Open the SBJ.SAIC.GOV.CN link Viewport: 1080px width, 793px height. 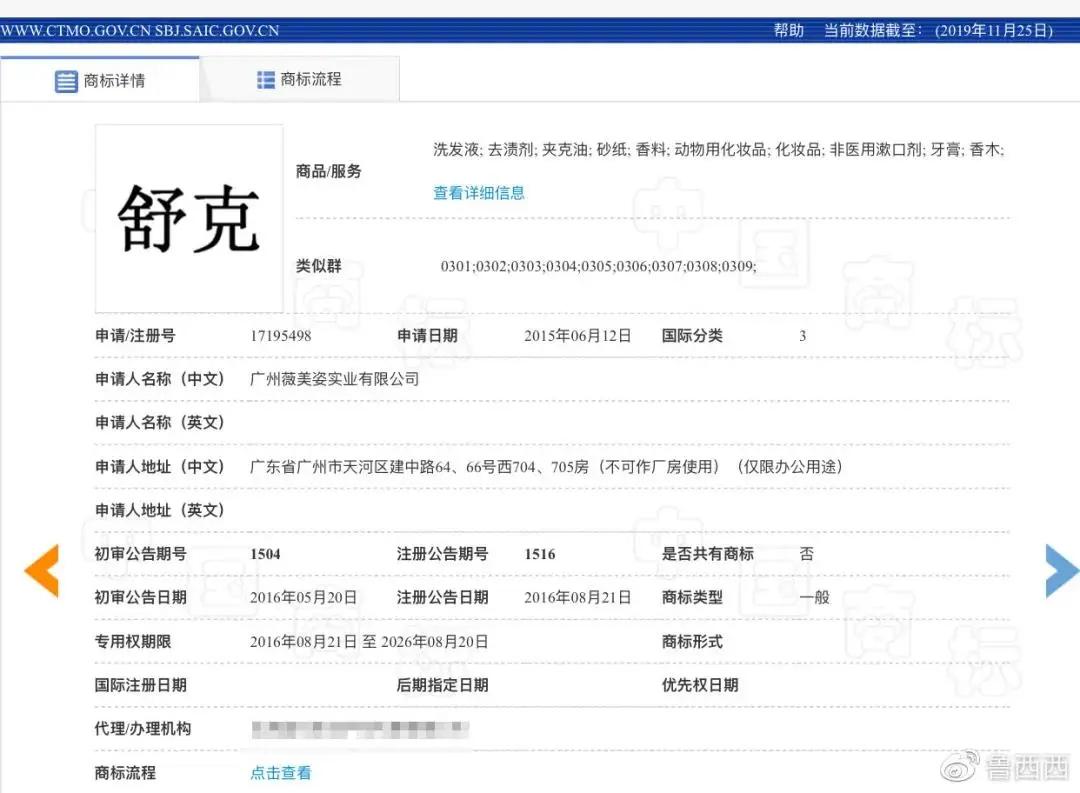point(218,30)
